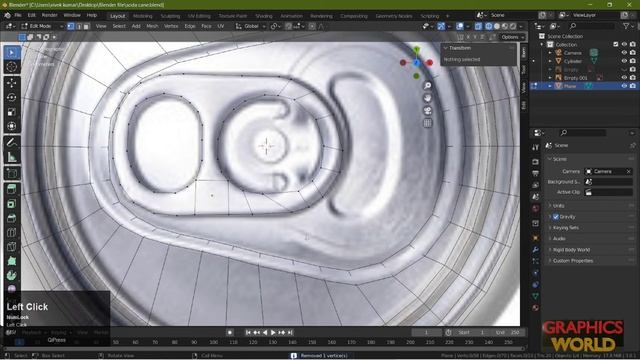Hide the Camera object in viewport
The image size is (640, 360).
(624, 53)
